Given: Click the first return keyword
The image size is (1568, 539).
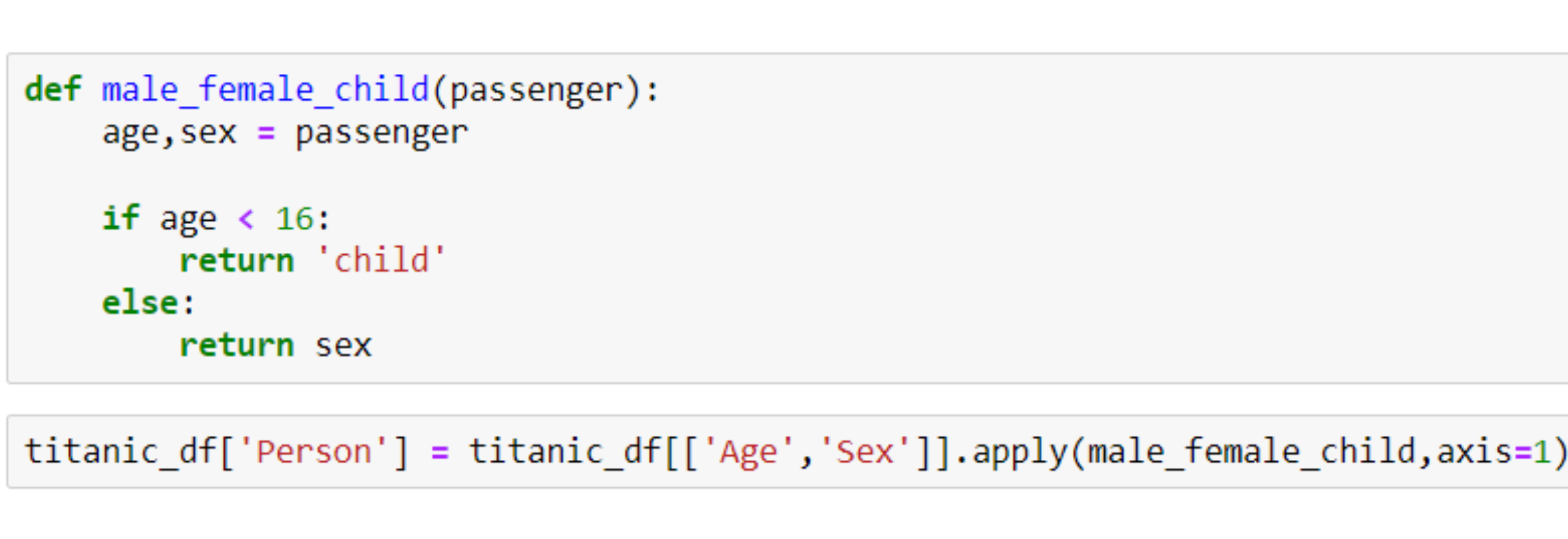Looking at the screenshot, I should pyautogui.click(x=237, y=261).
